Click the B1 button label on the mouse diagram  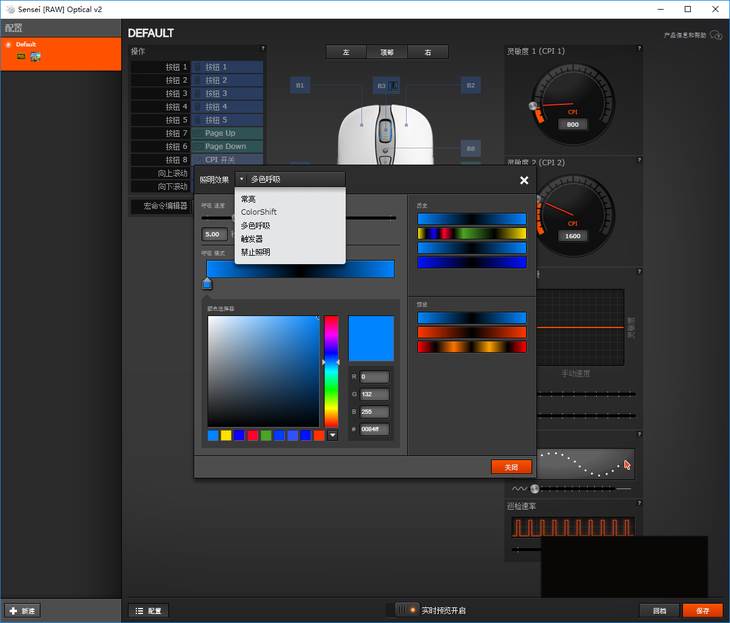coord(300,85)
